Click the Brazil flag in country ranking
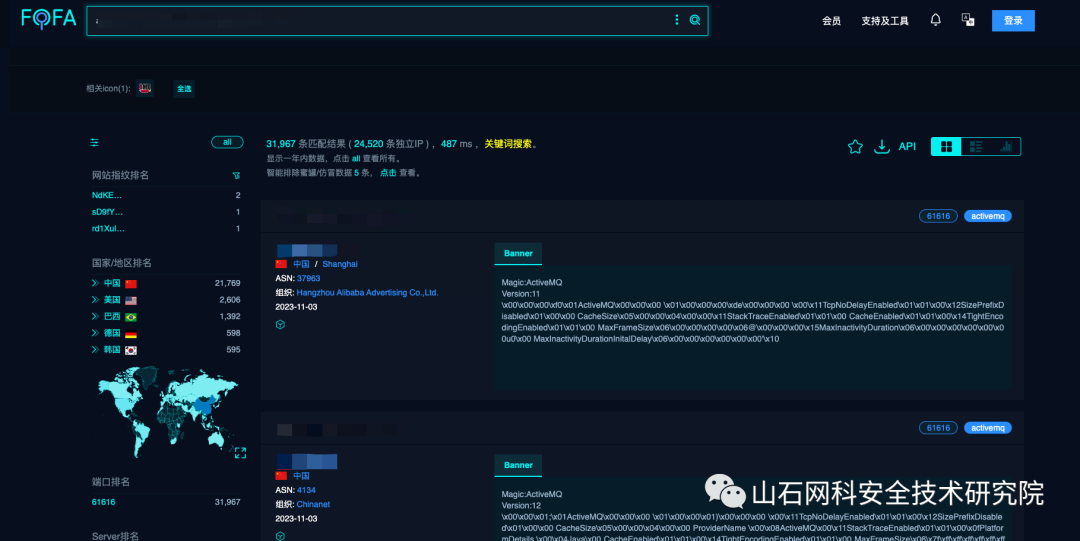The image size is (1080, 541). (x=131, y=317)
